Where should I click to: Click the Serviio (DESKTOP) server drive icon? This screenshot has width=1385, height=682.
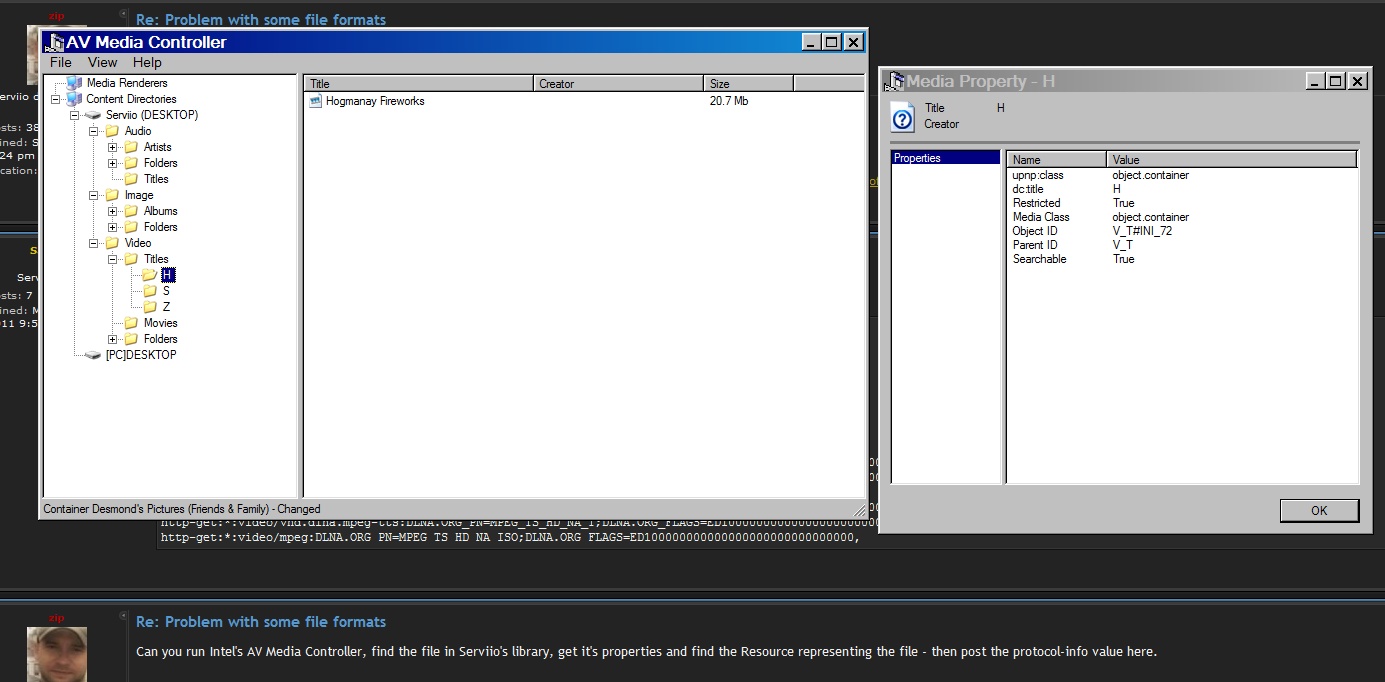pyautogui.click(x=93, y=115)
